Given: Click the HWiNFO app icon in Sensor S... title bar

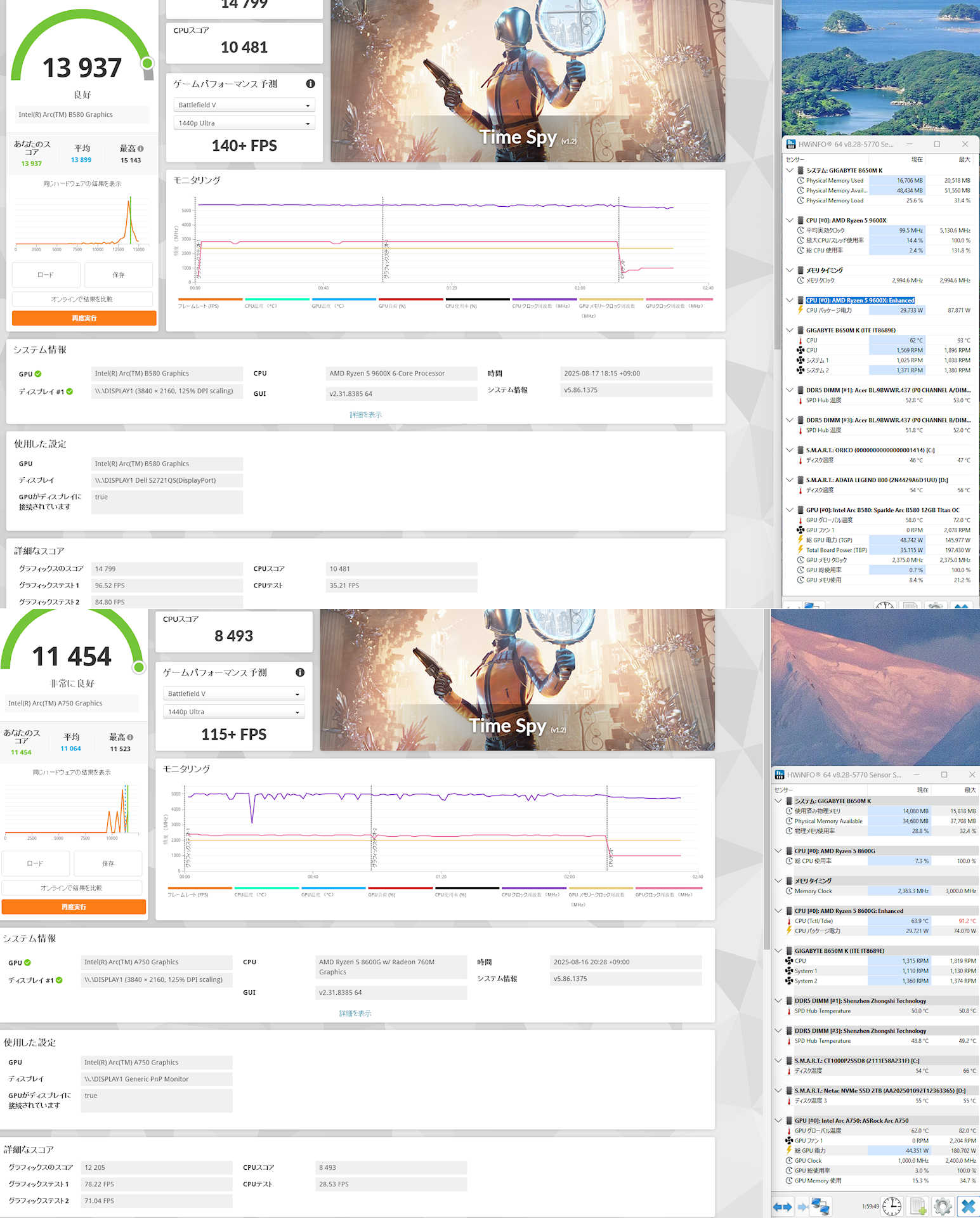Looking at the screenshot, I should click(x=780, y=775).
